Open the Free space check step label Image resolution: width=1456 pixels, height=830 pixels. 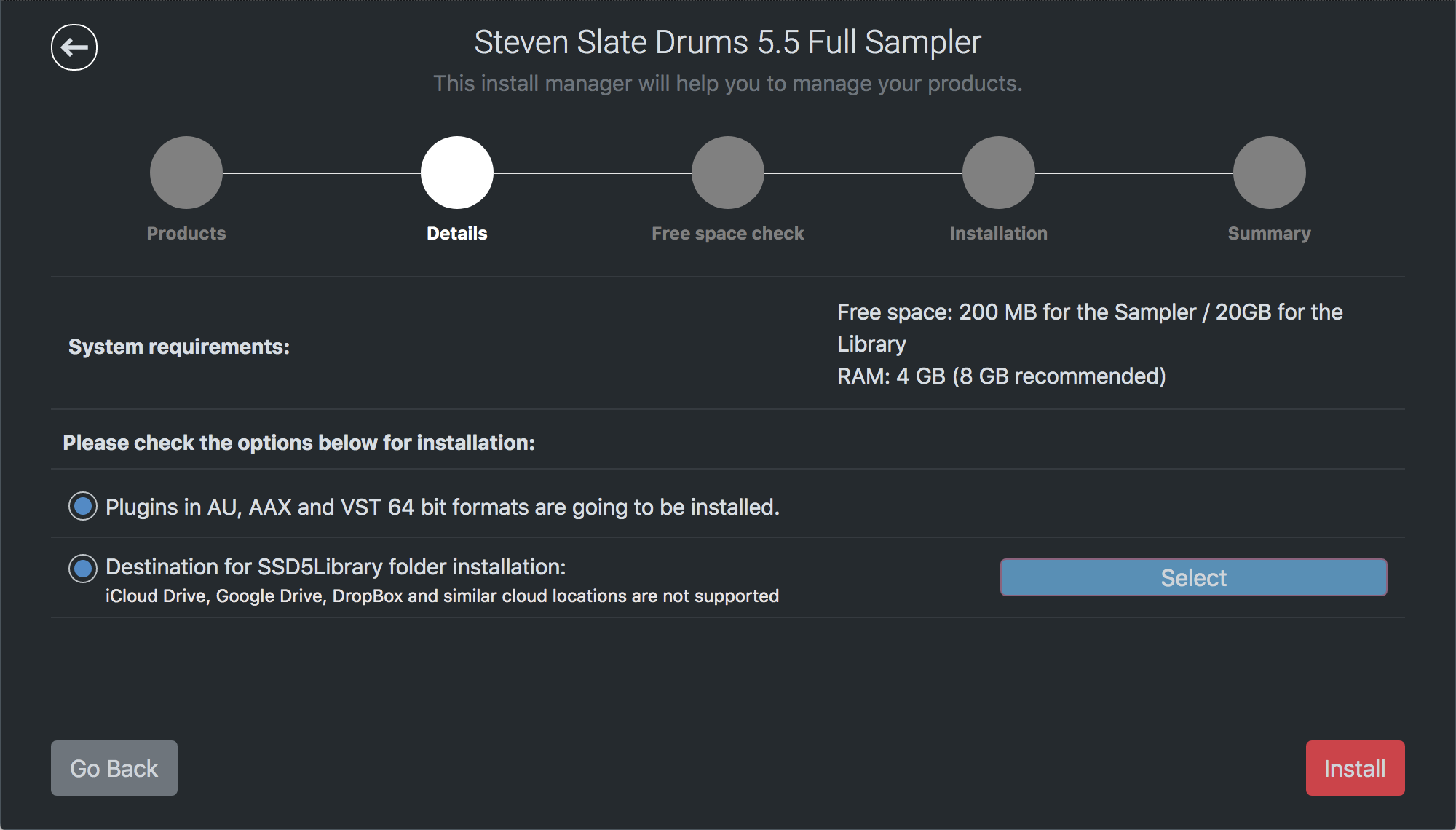[x=728, y=234]
